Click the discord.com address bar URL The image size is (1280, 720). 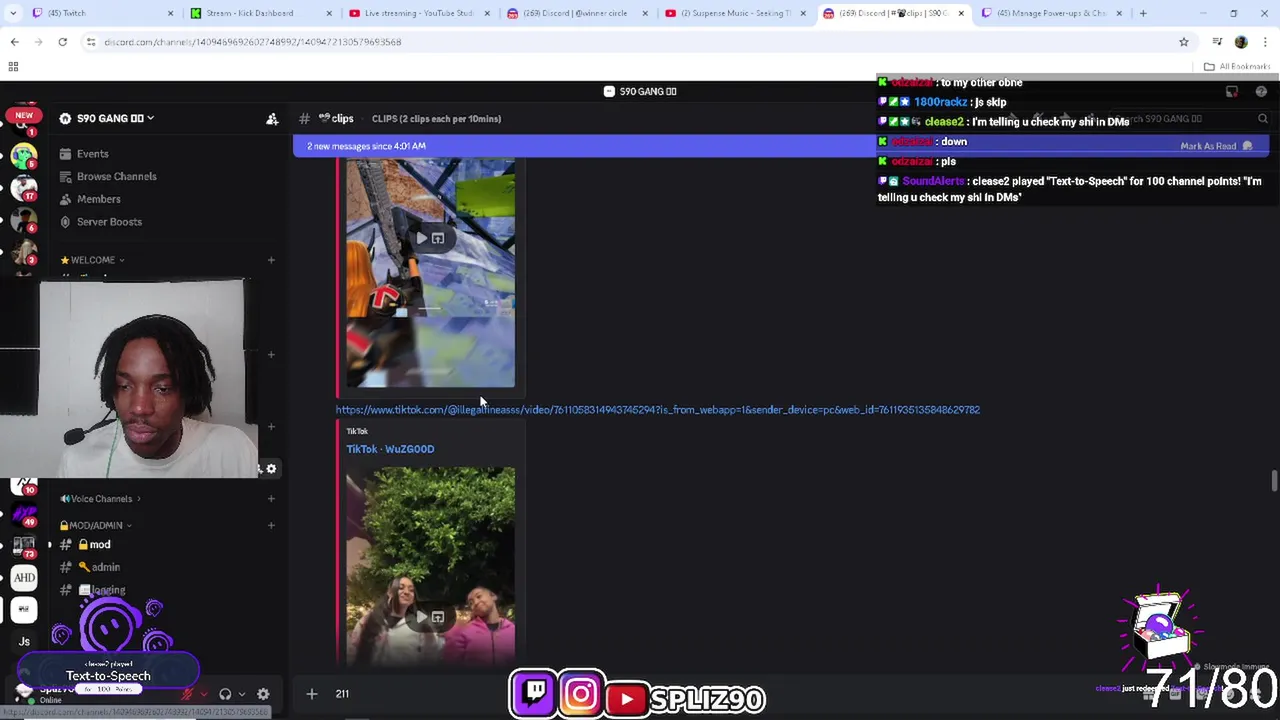click(252, 42)
